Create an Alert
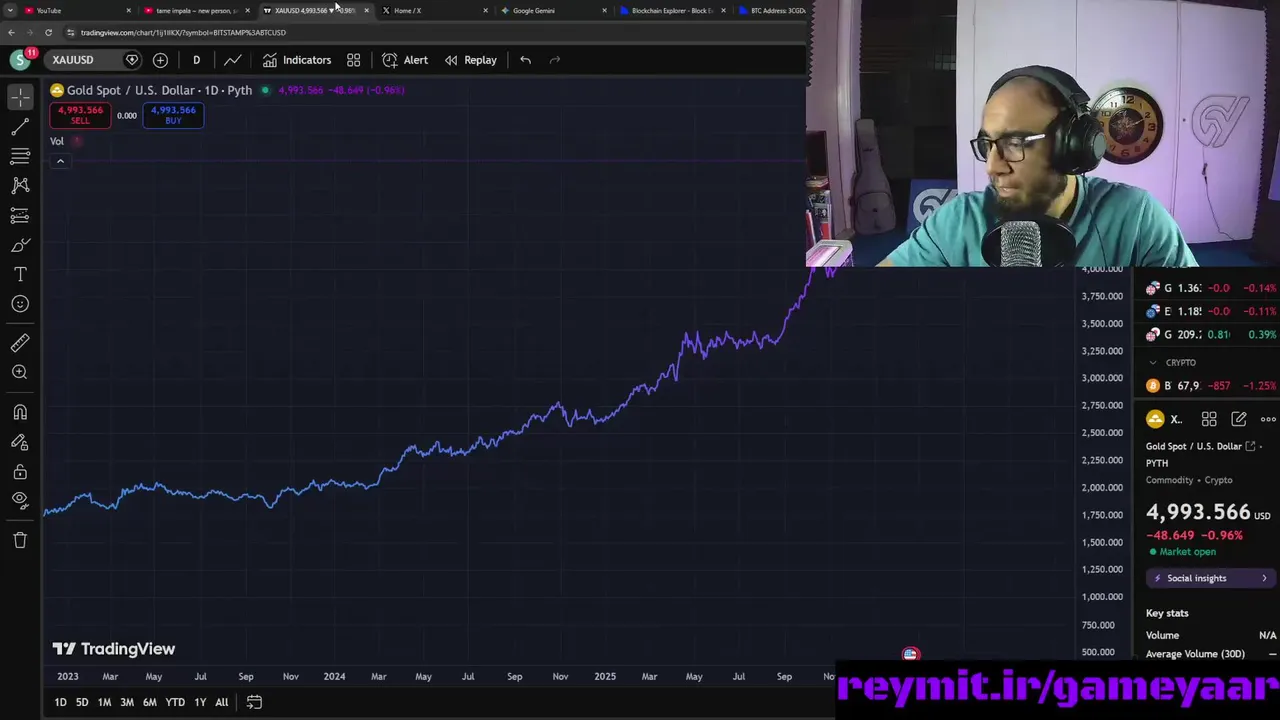1280x720 pixels. (x=405, y=60)
